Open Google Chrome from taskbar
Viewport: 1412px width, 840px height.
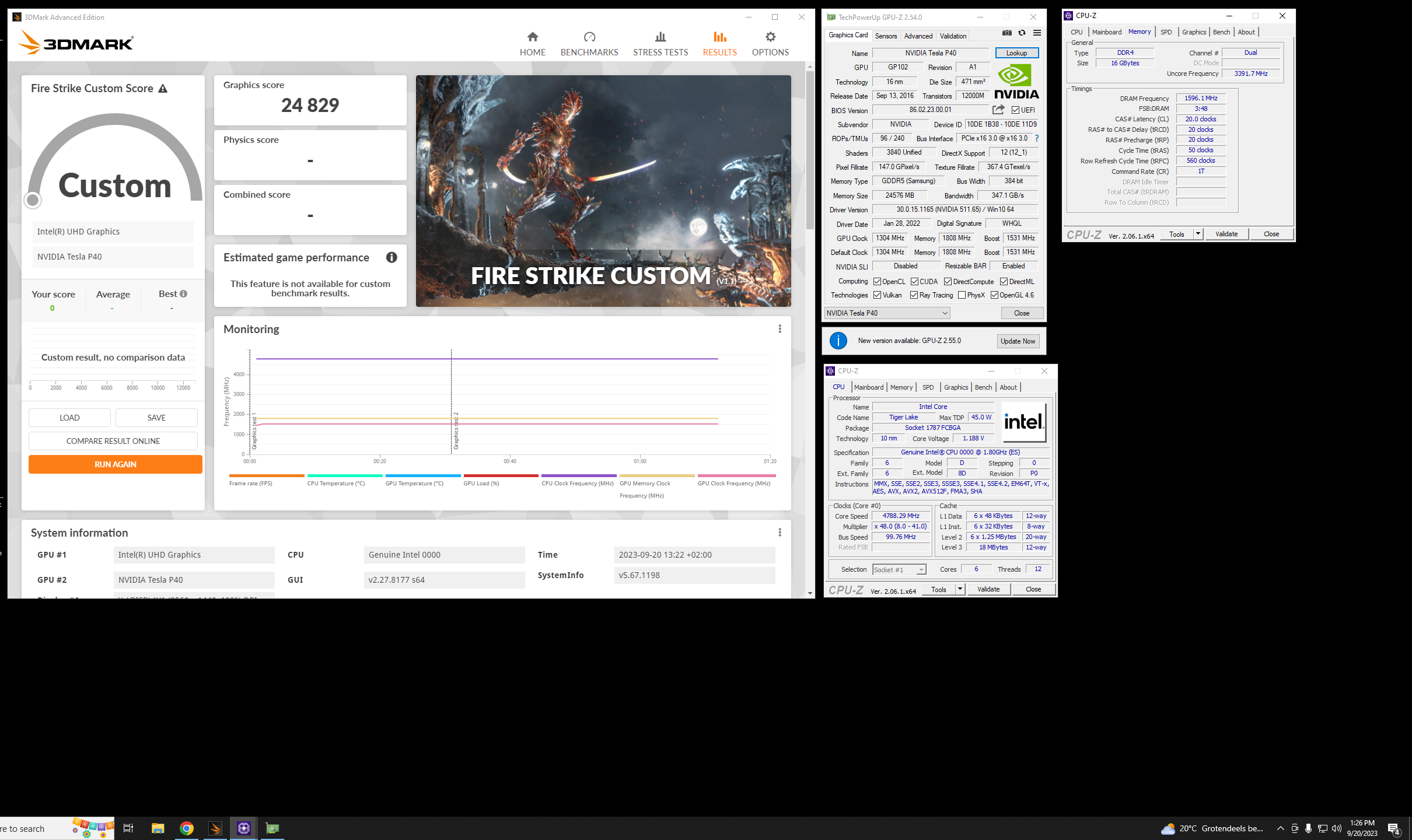pos(186,828)
